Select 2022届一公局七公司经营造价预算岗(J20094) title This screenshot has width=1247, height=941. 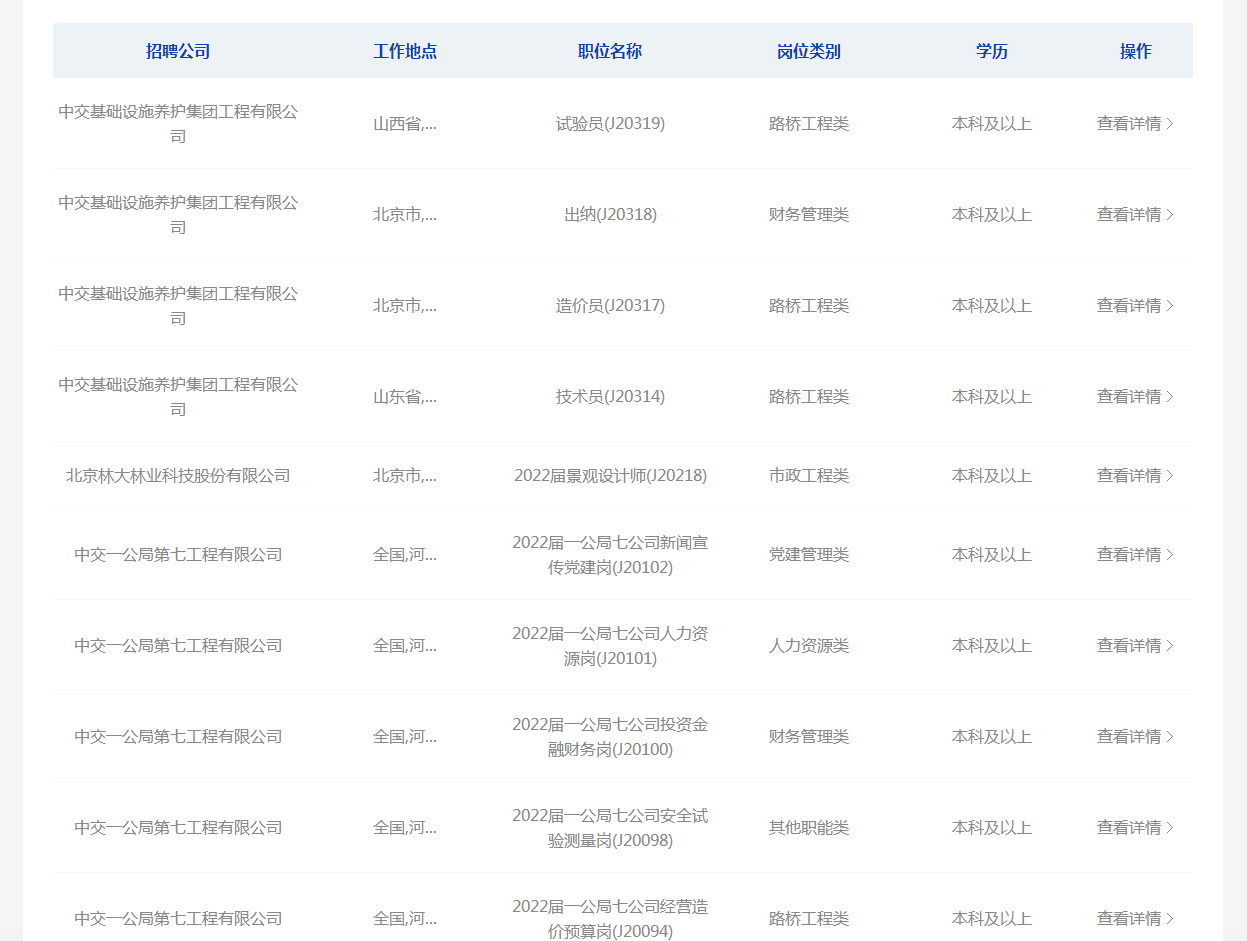click(610, 919)
